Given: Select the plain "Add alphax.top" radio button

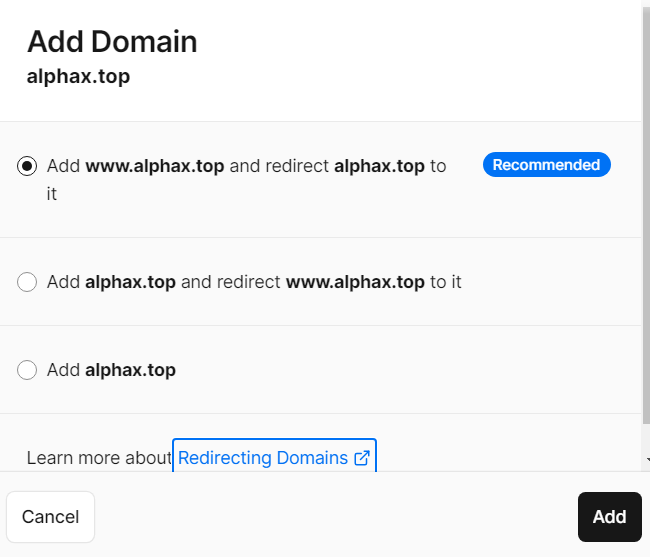Looking at the screenshot, I should click(27, 370).
